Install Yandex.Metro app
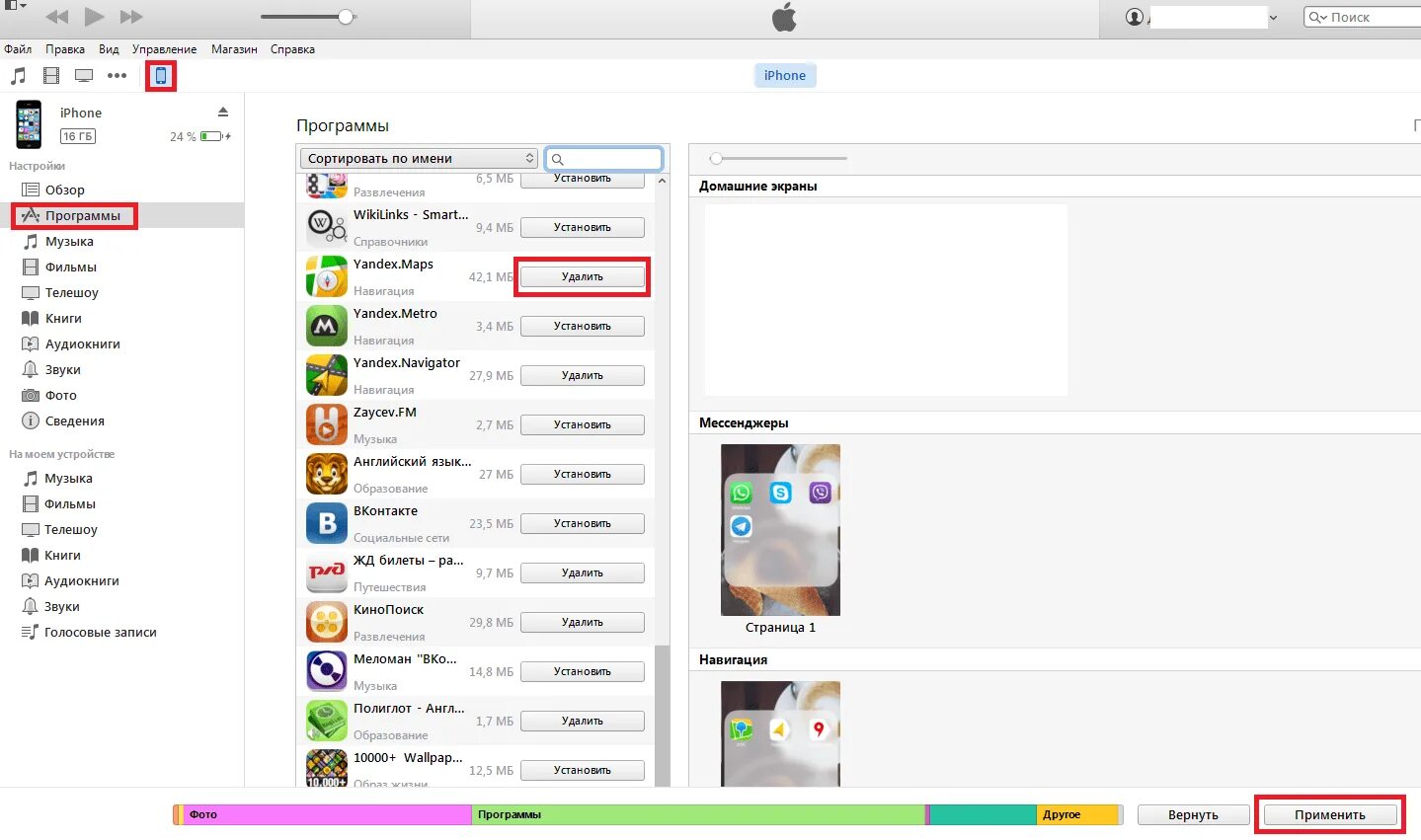This screenshot has height=840, width=1421. [x=583, y=326]
